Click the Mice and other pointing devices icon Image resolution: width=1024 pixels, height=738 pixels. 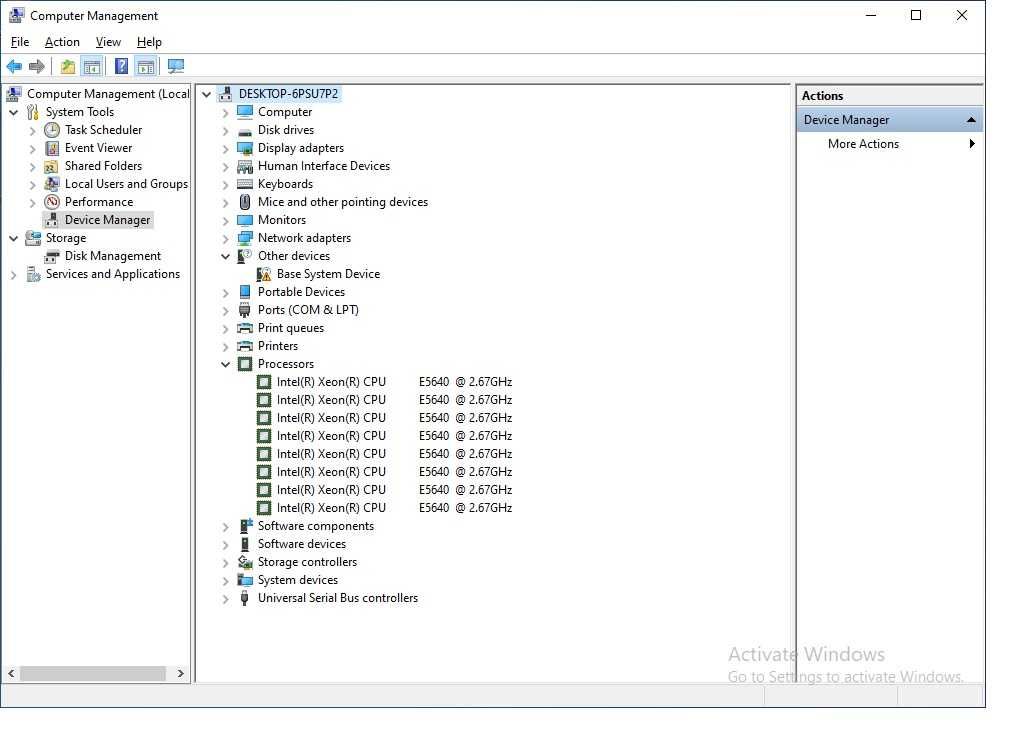click(x=245, y=202)
